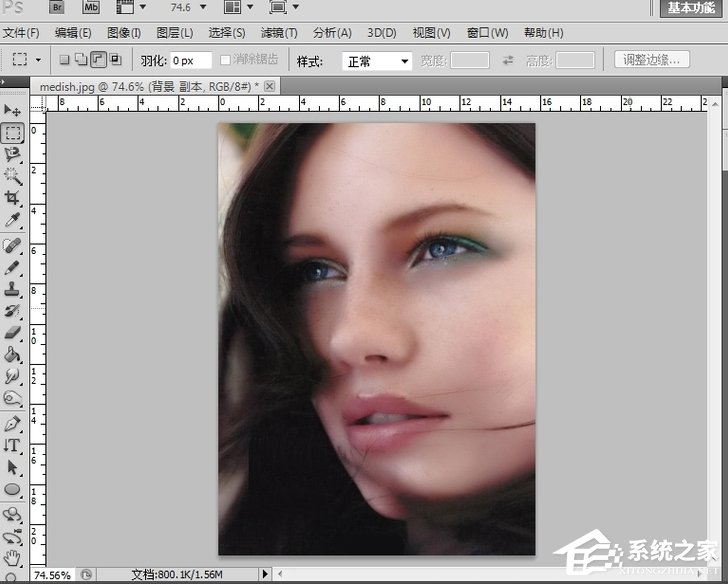Select the Dodge tool
Viewport: 728px width, 584px height.
click(12, 398)
